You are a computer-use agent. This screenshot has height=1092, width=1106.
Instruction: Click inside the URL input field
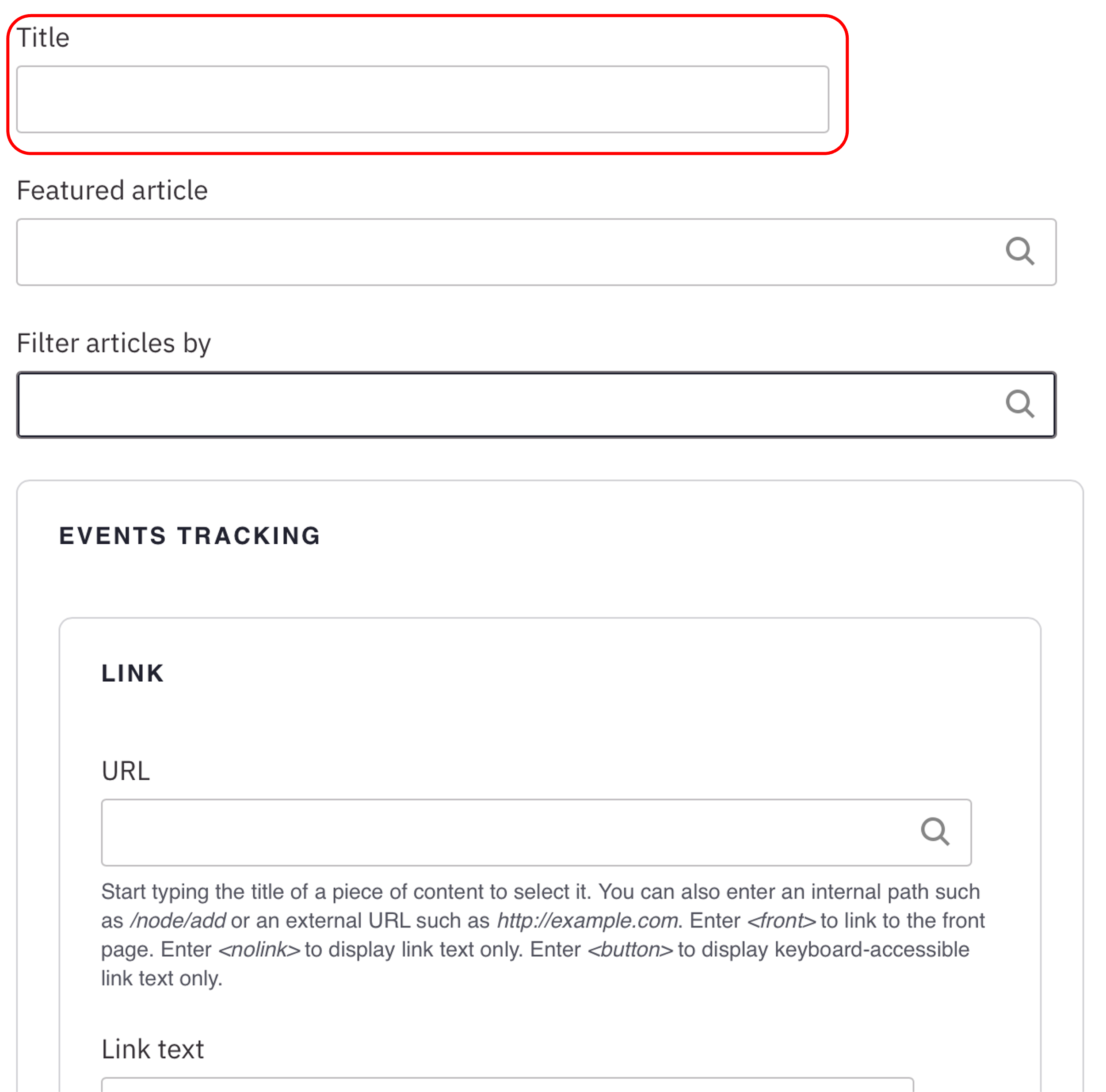coord(504,832)
